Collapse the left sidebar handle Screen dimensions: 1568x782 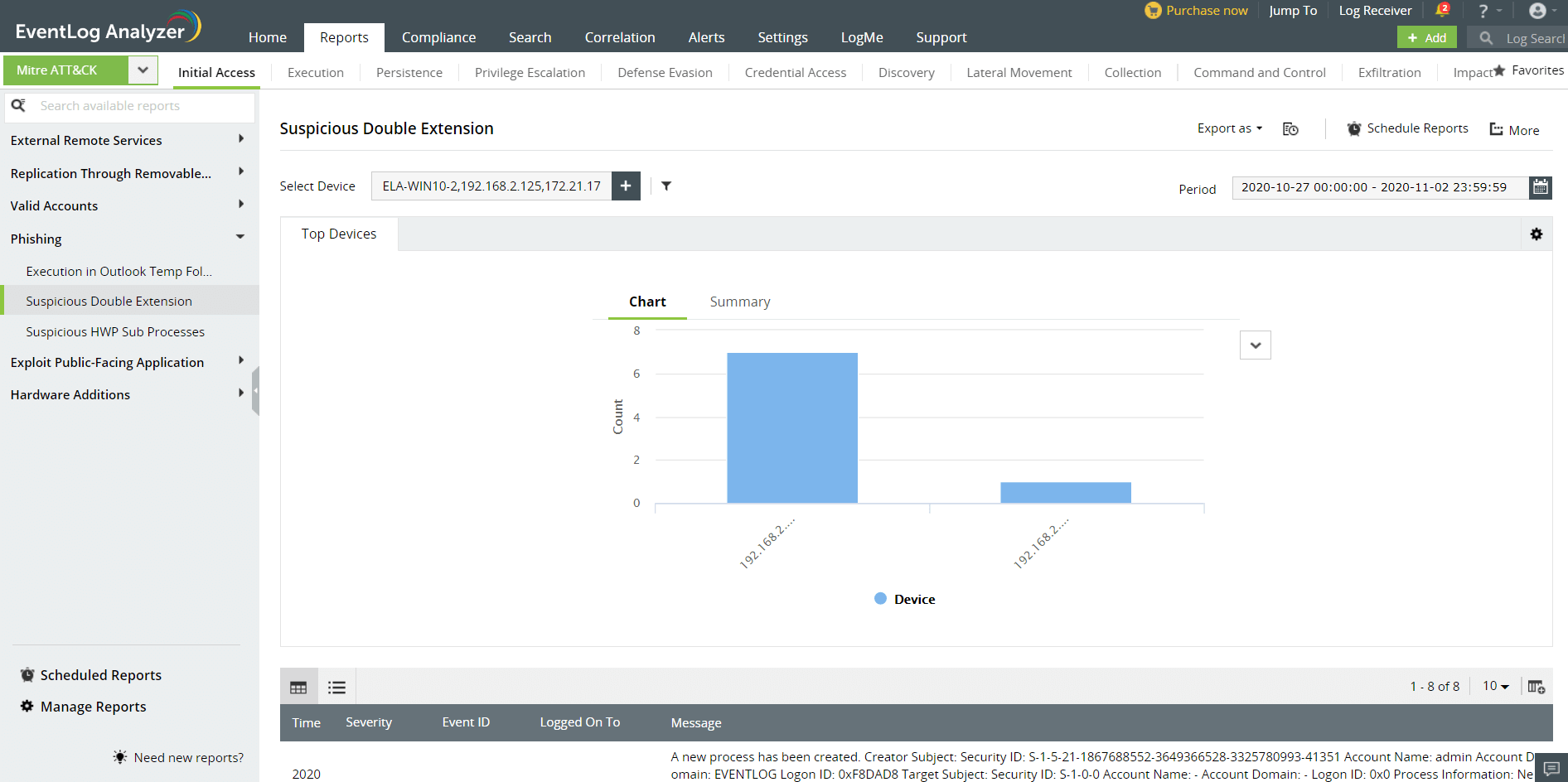[x=255, y=390]
